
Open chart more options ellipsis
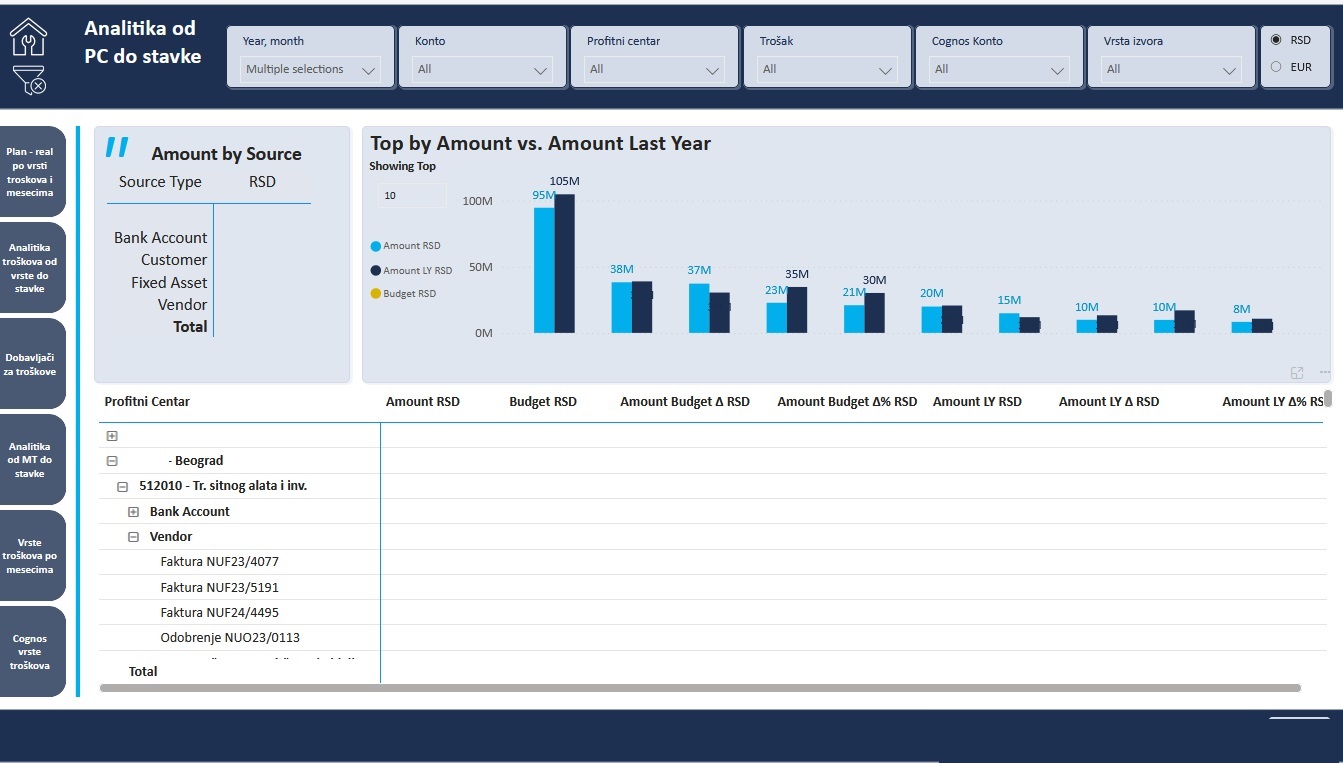pyautogui.click(x=1325, y=373)
